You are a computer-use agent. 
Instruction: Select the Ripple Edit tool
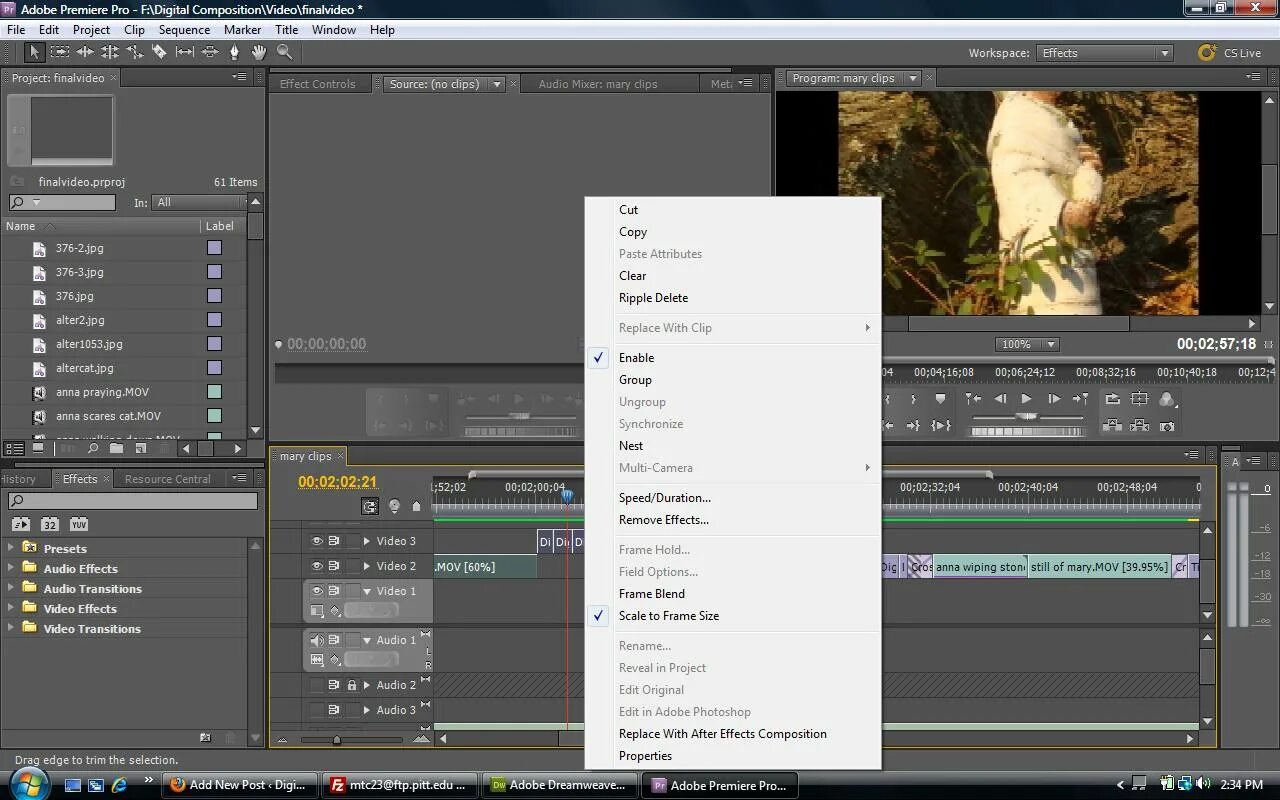click(85, 52)
